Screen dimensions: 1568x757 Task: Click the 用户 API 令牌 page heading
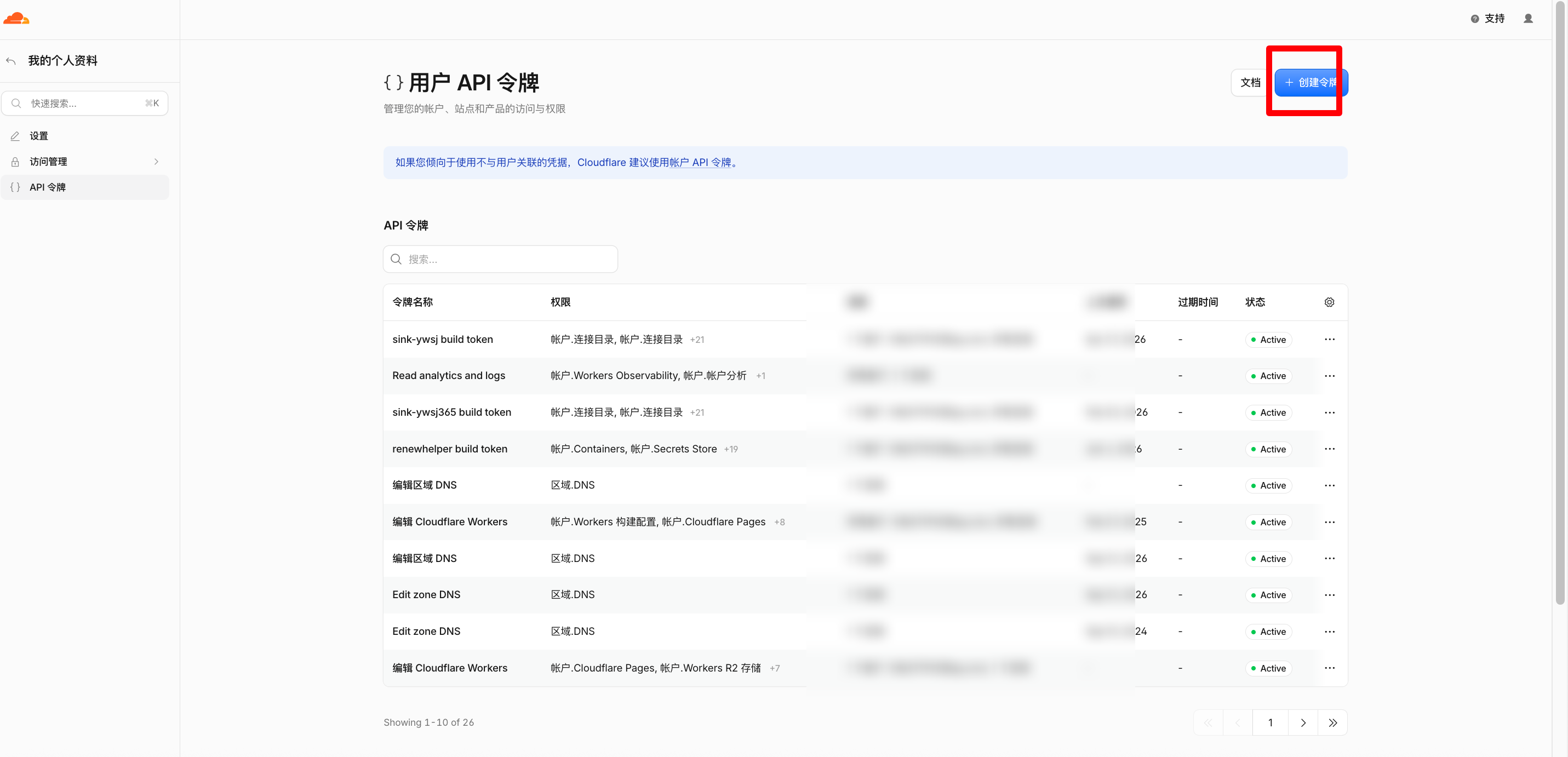pos(473,83)
